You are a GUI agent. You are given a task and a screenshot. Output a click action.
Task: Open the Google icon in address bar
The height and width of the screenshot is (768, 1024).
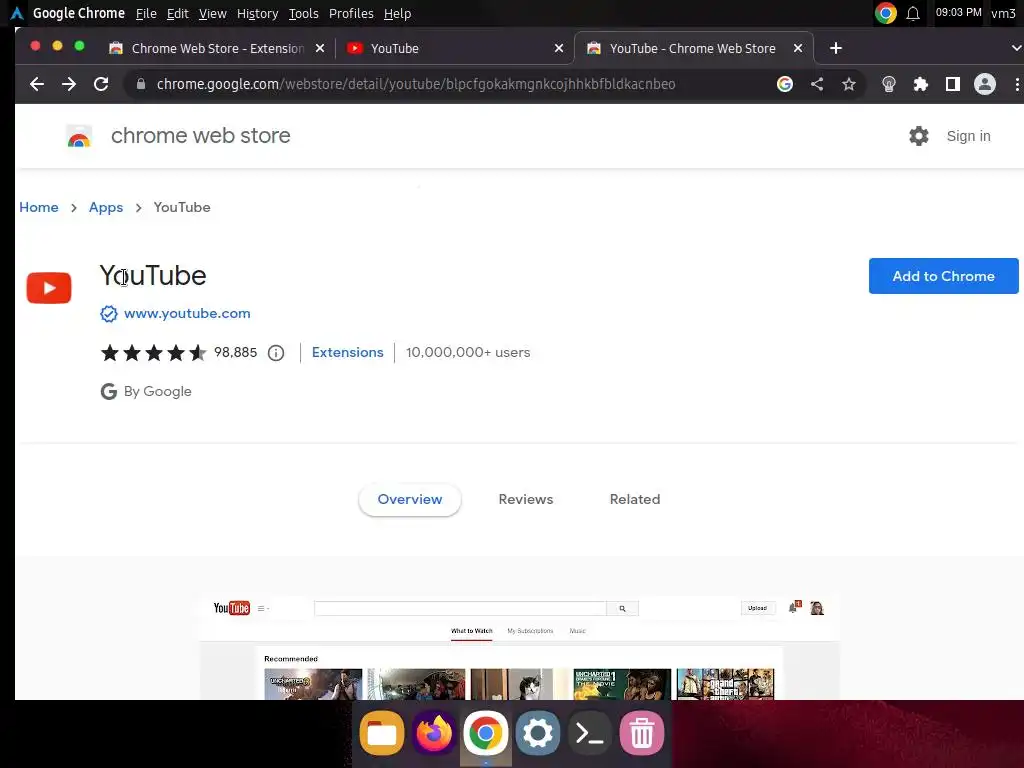[785, 84]
